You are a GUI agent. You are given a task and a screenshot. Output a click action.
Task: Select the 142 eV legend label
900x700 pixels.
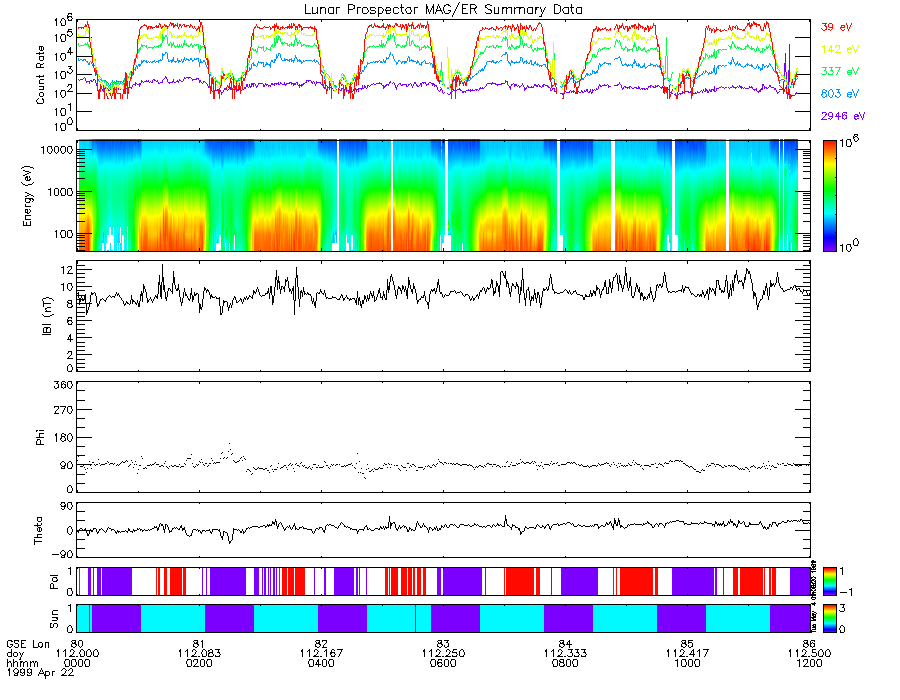point(840,49)
